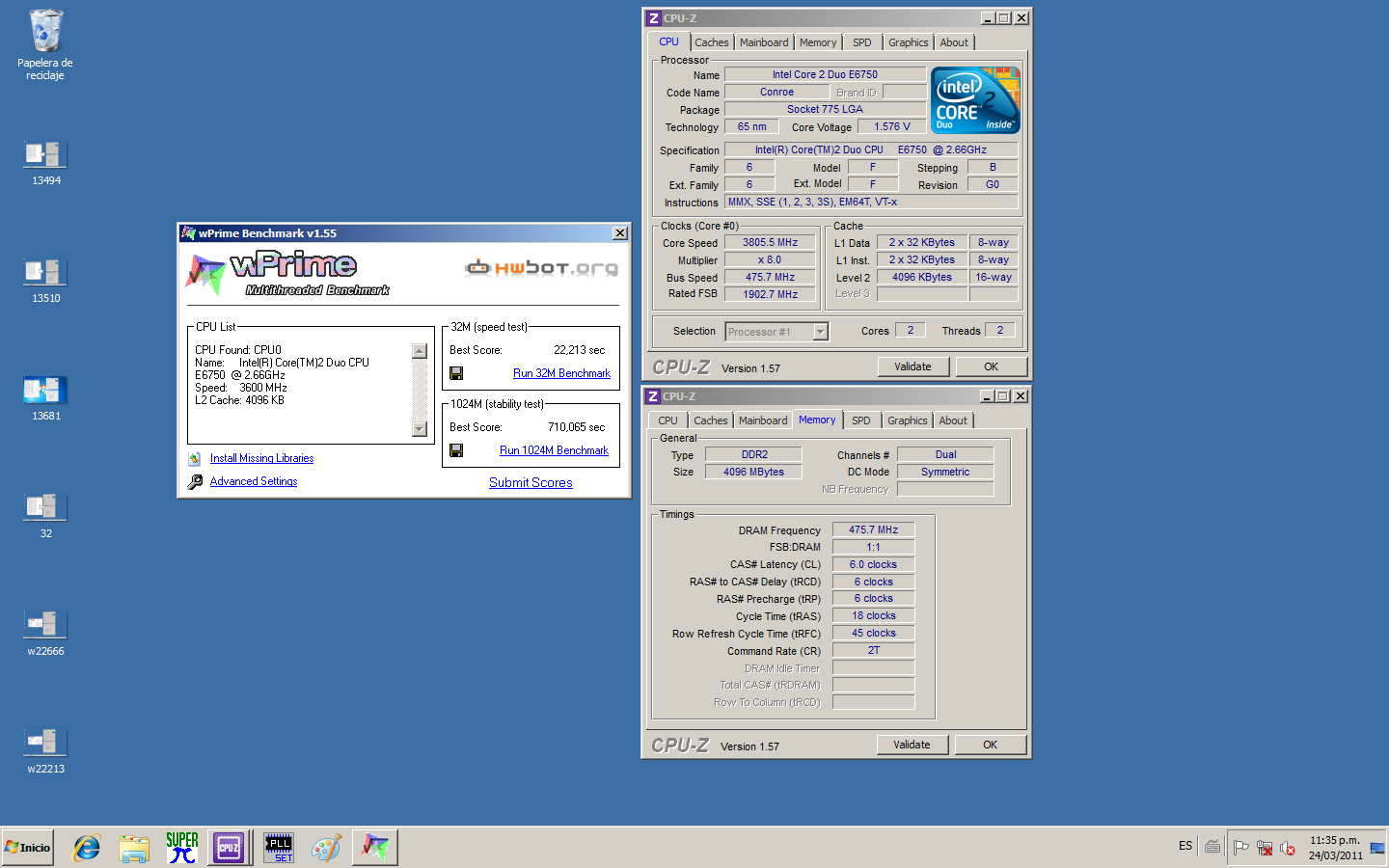Screen dimensions: 1389x868
Task: Click the keyboard icon in the system tray
Action: (1212, 847)
